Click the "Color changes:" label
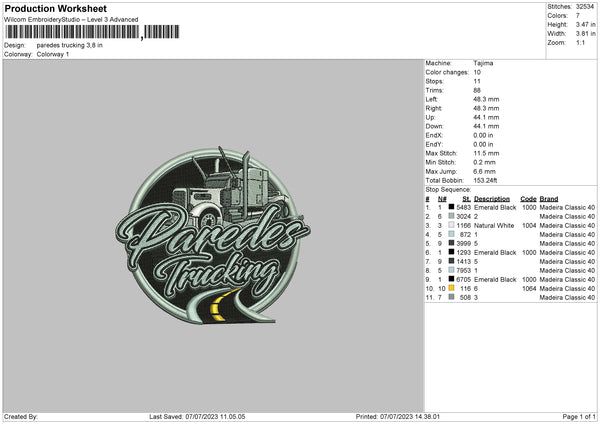This screenshot has width=600, height=424. 447,72
